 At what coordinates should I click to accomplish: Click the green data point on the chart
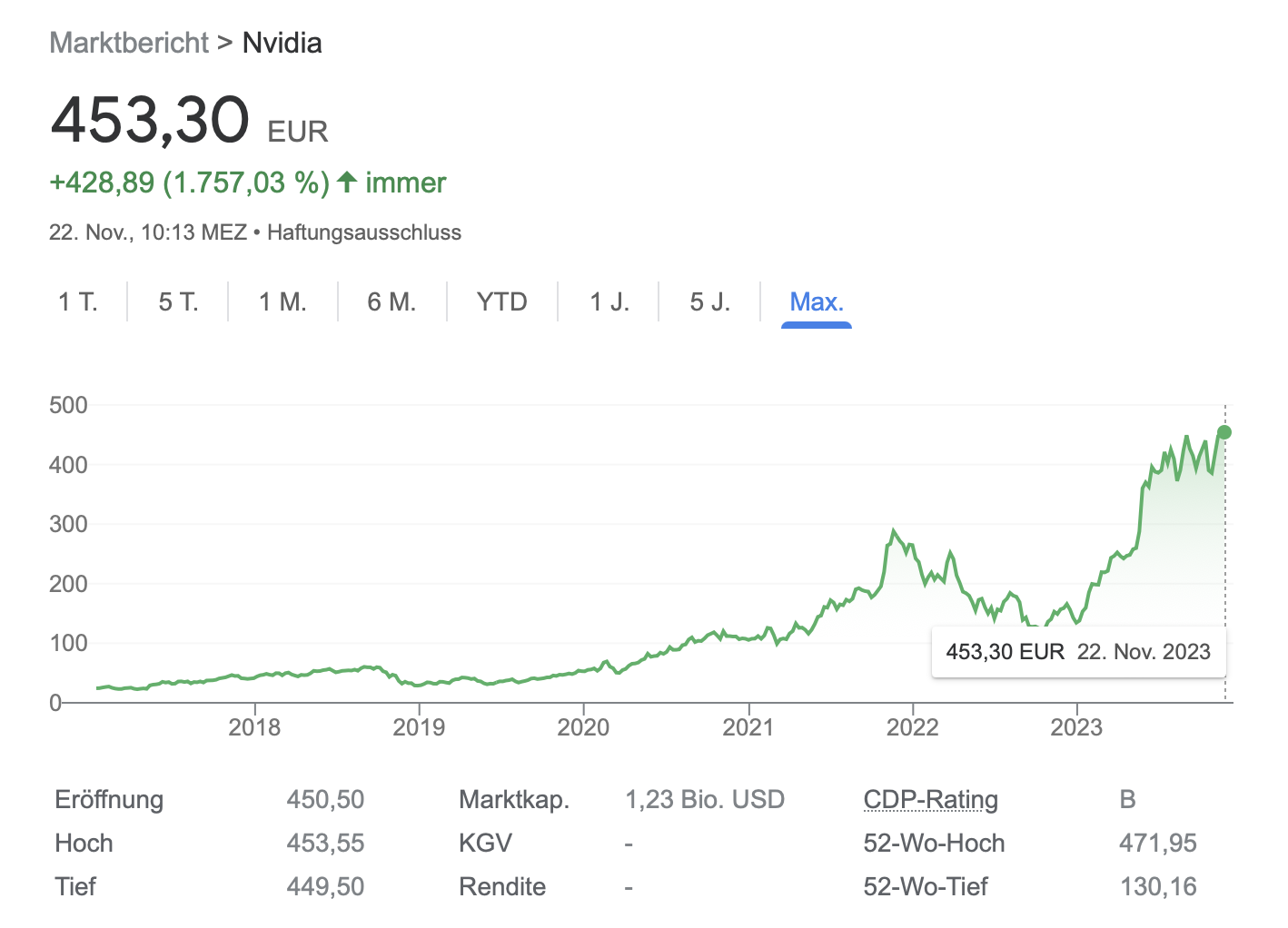(1224, 432)
